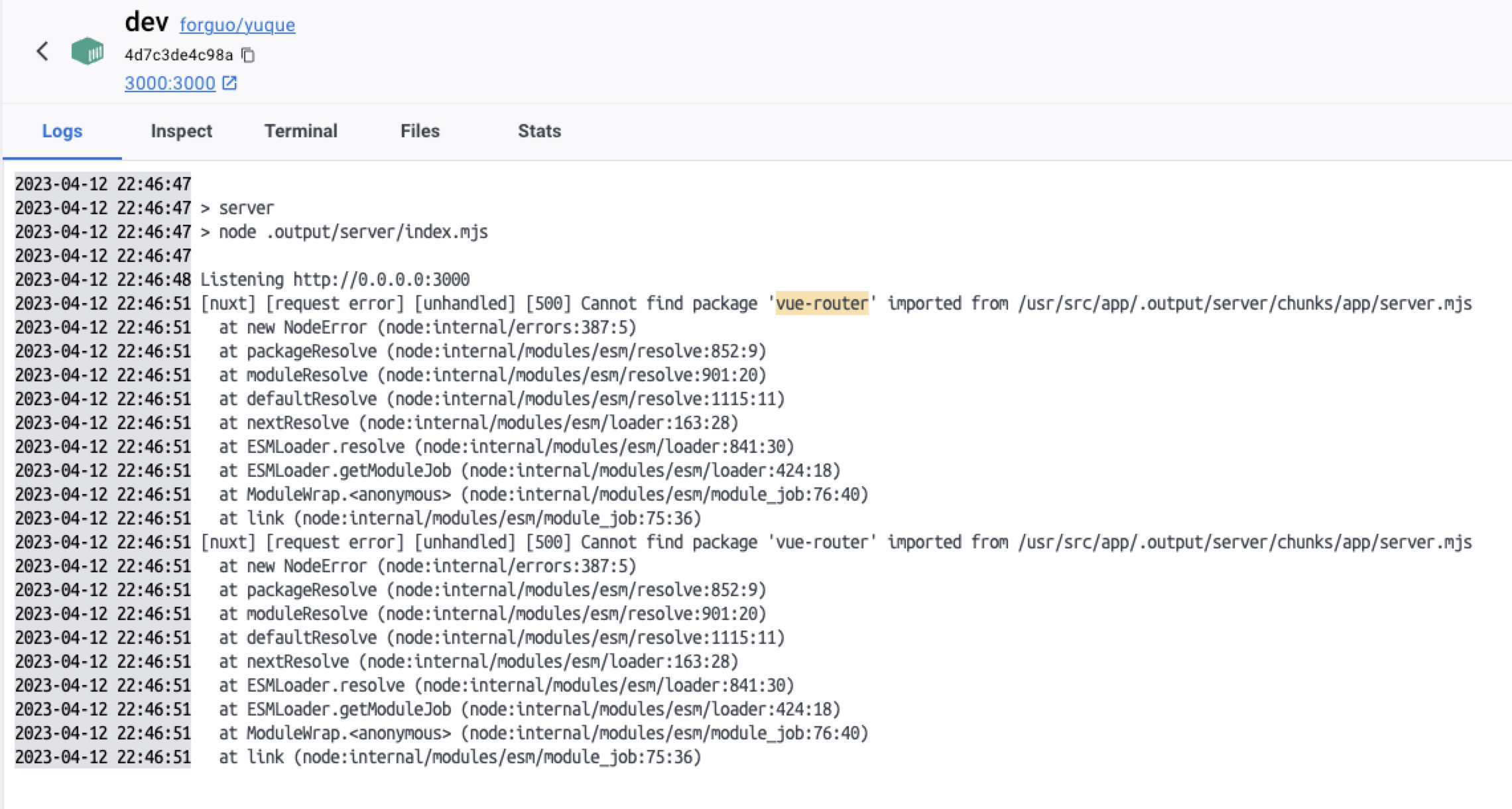This screenshot has height=809, width=1512.
Task: Switch to the Inspect tab
Action: (x=181, y=131)
